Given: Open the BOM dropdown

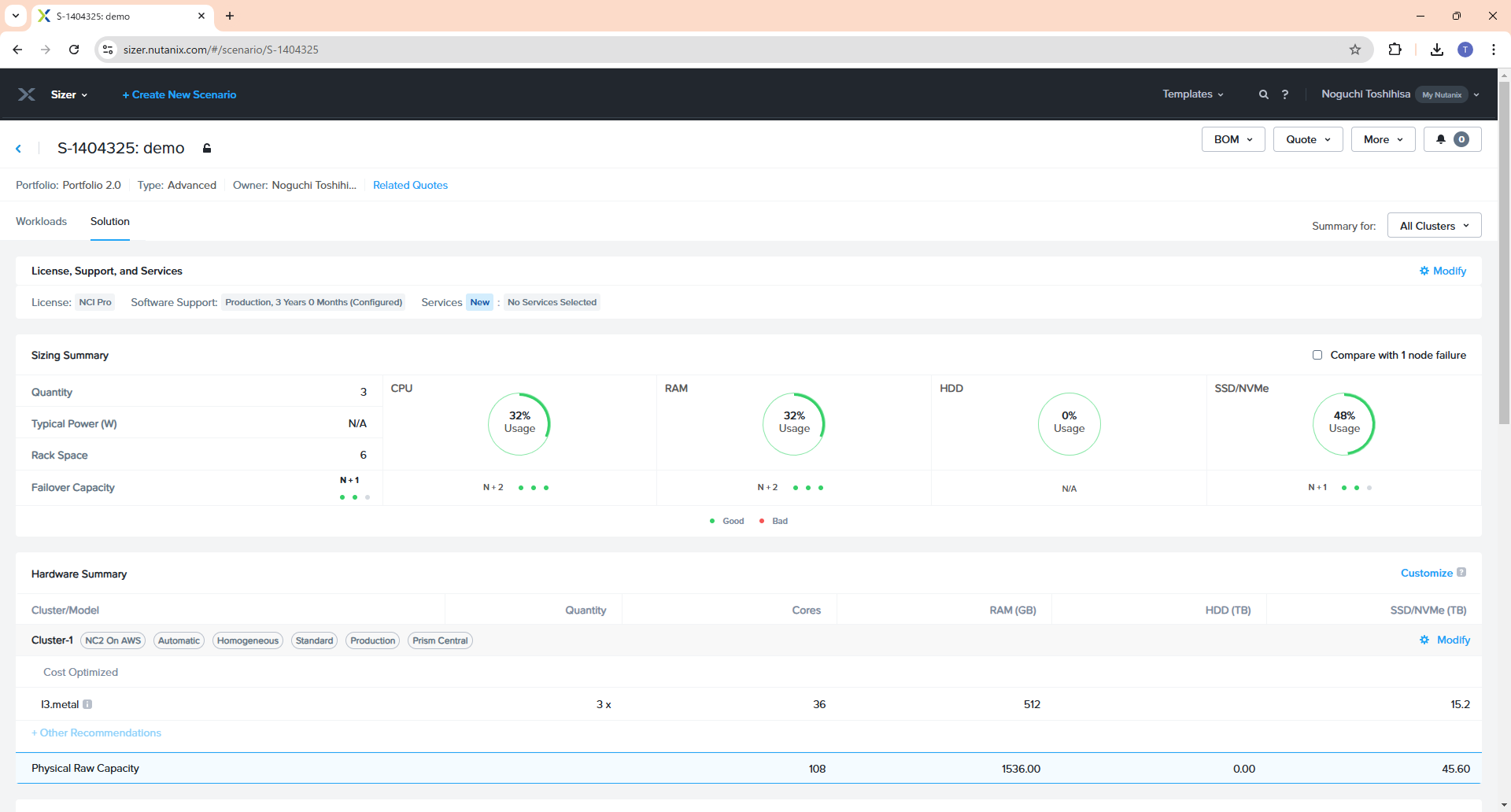Looking at the screenshot, I should pos(1233,139).
